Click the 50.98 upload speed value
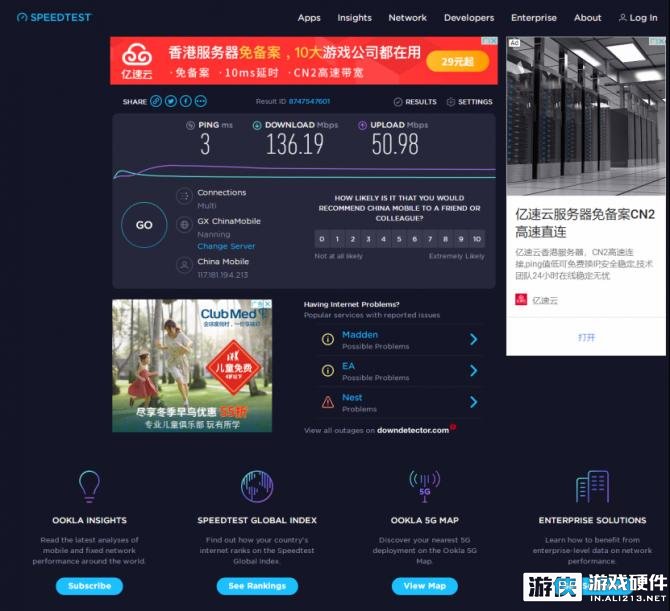Image resolution: width=670 pixels, height=611 pixels. [x=395, y=144]
